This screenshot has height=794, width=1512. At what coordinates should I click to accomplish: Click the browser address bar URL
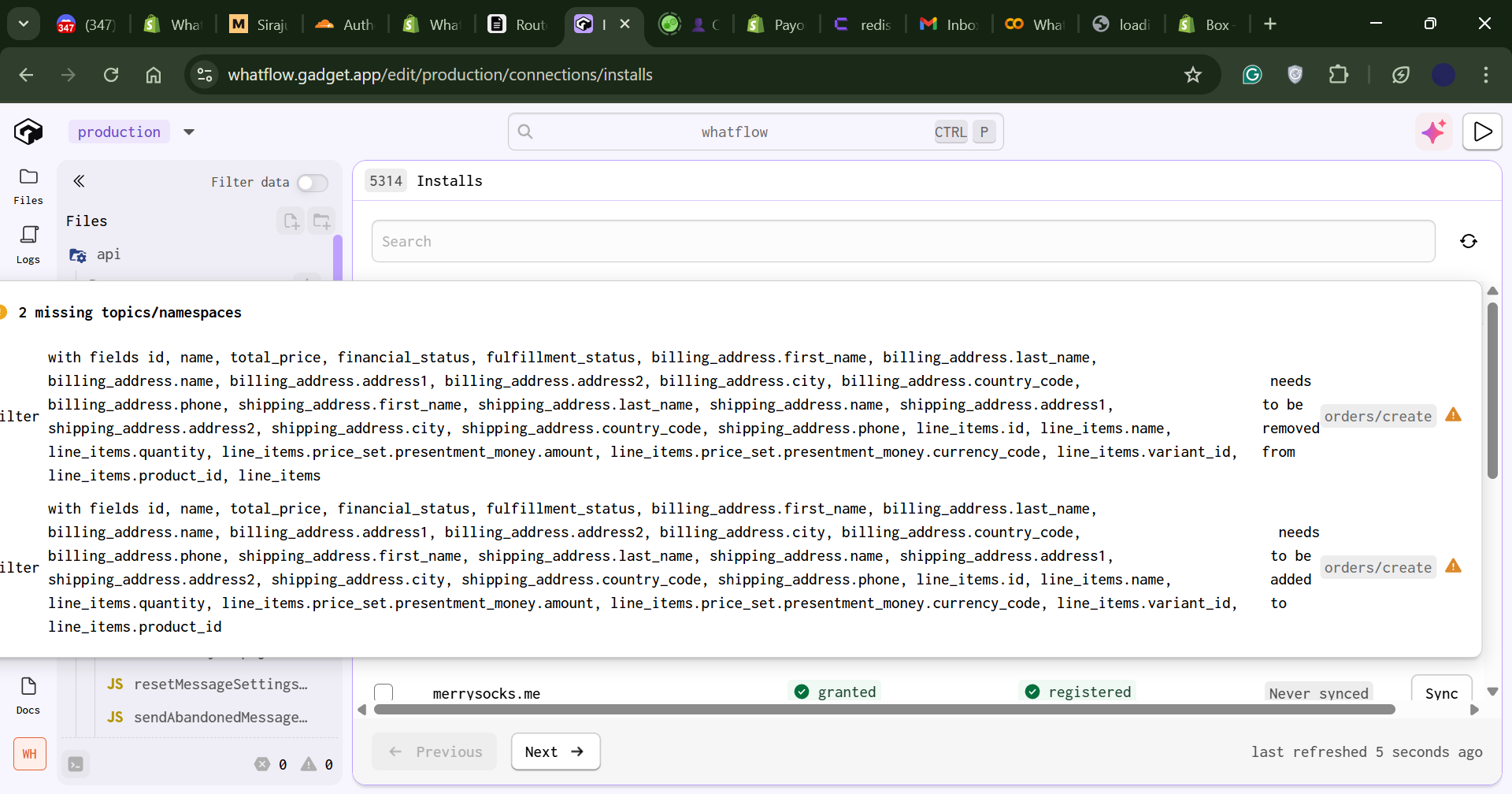click(440, 75)
